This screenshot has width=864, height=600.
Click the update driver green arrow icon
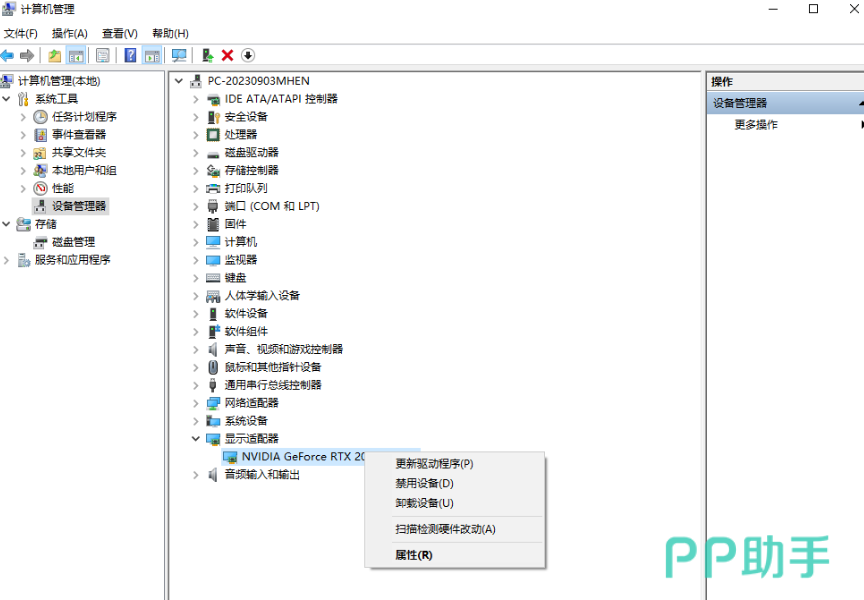[x=207, y=55]
